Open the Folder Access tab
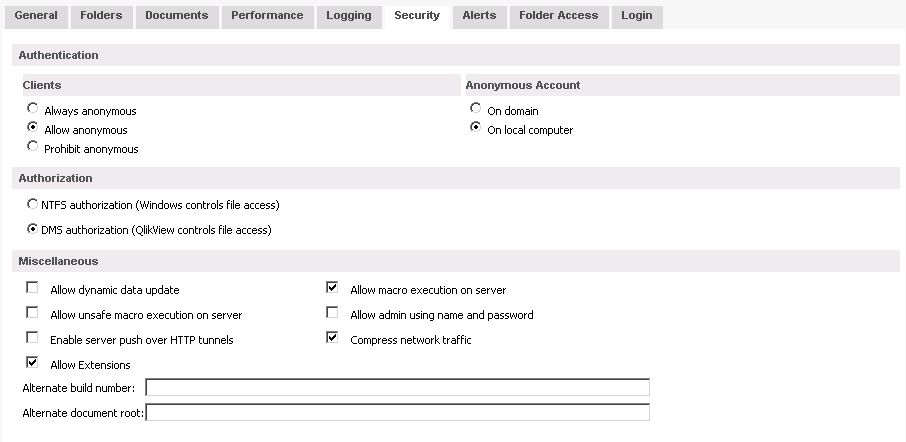This screenshot has width=906, height=442. (558, 16)
